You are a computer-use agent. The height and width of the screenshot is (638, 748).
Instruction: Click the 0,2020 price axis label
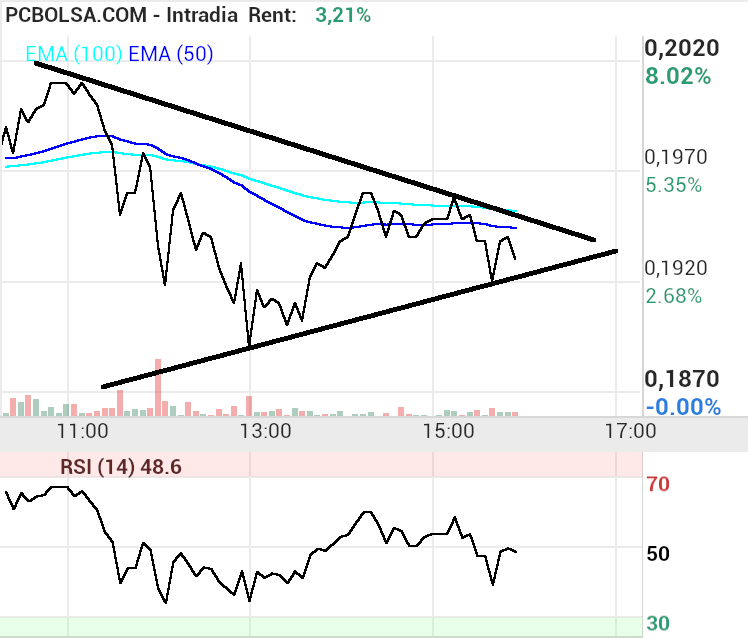tap(682, 48)
